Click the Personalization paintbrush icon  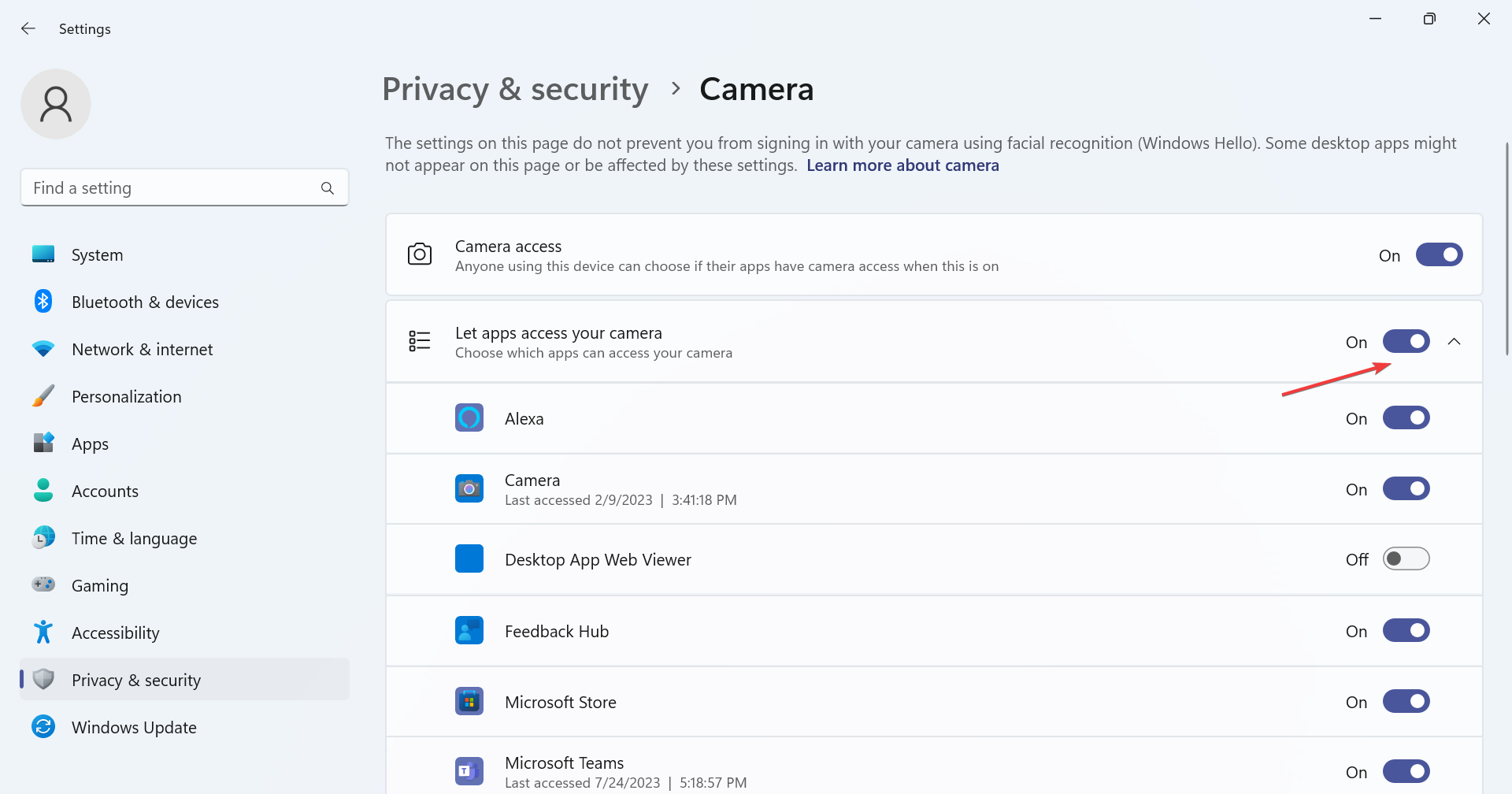pyautogui.click(x=43, y=396)
